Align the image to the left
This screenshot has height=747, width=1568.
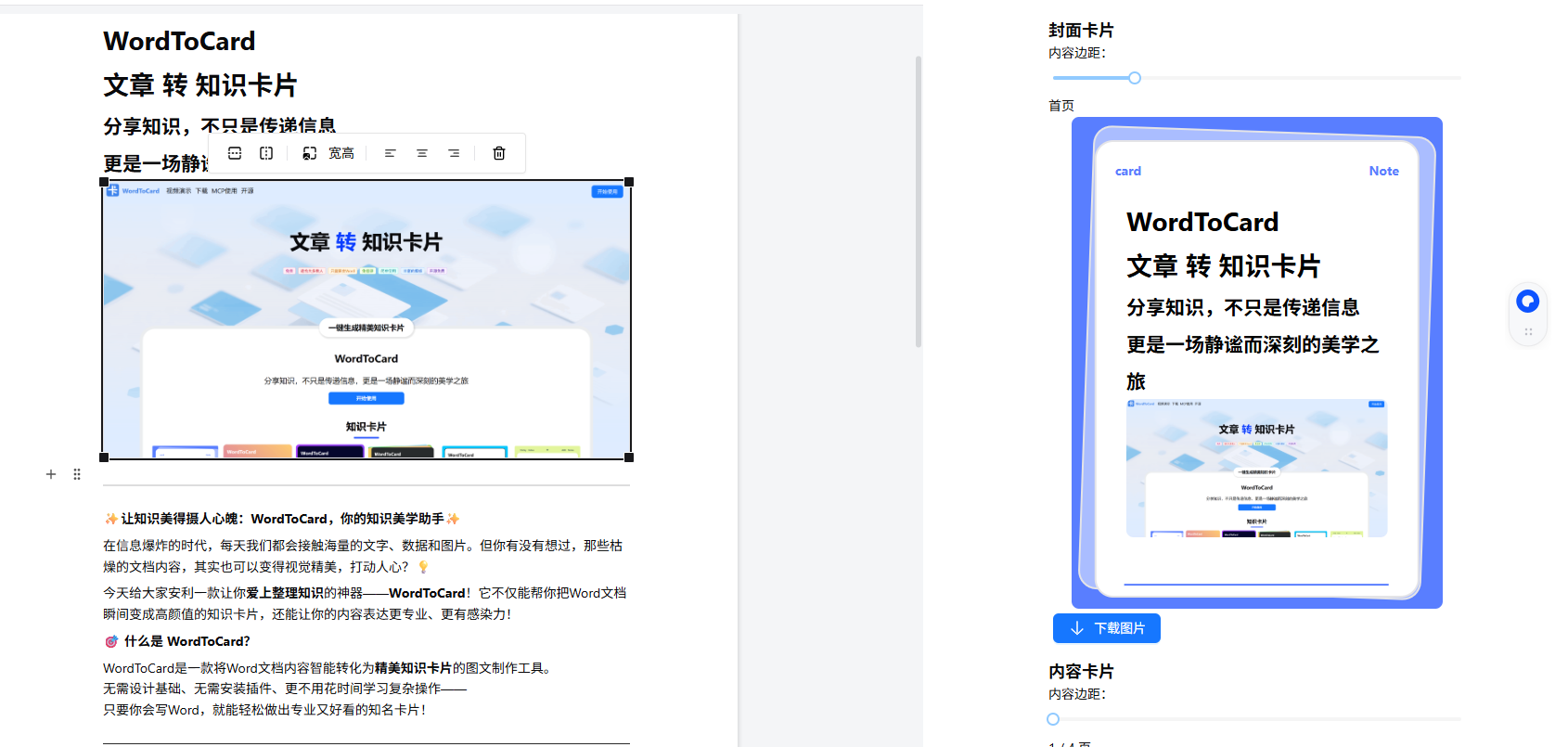click(391, 153)
